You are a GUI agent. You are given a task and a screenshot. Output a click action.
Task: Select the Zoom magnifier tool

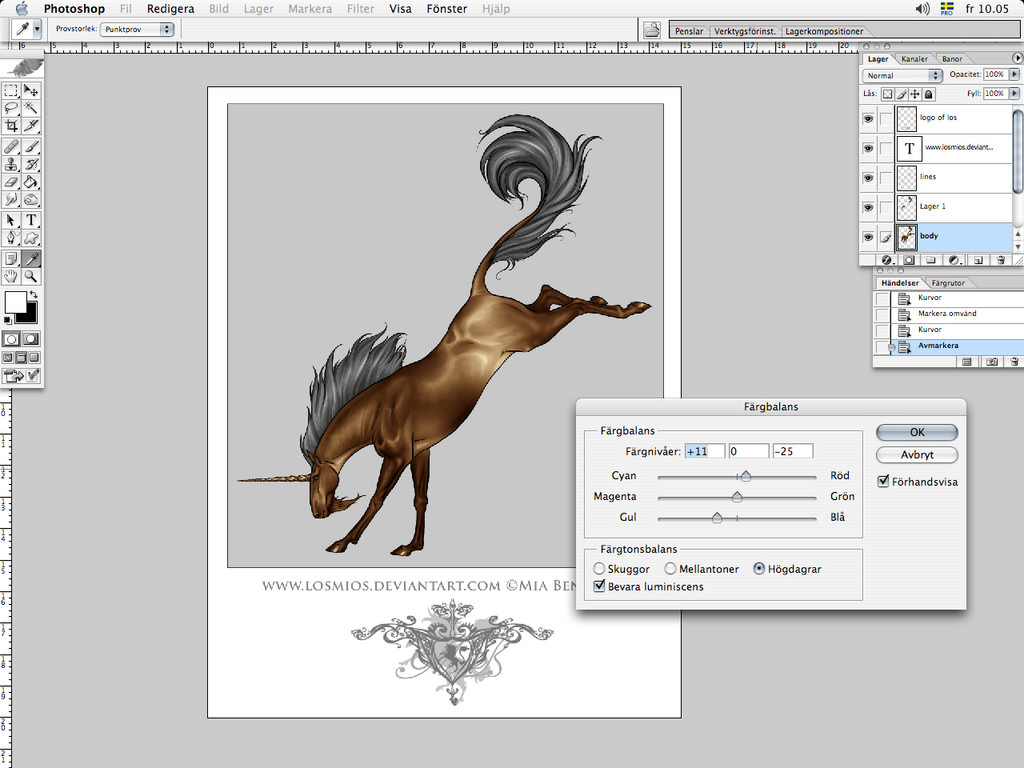coord(31,276)
